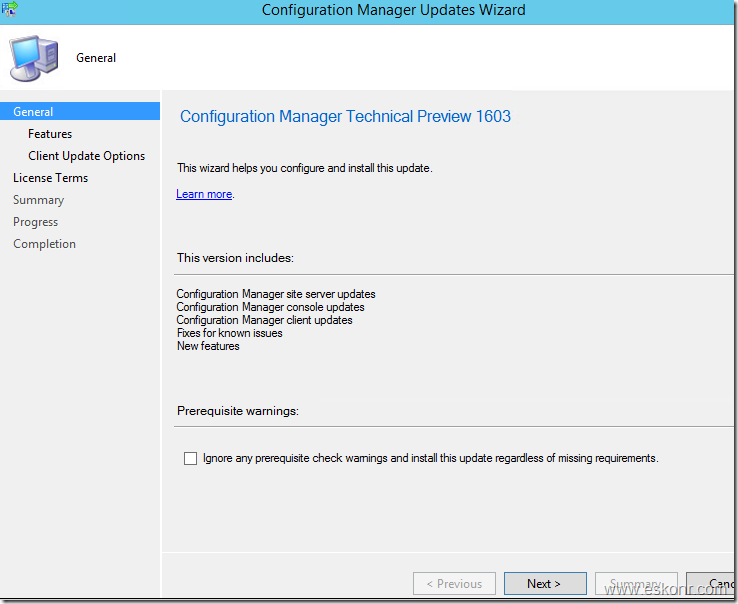Image resolution: width=738 pixels, height=604 pixels.
Task: Click Next to continue the wizard
Action: [543, 584]
